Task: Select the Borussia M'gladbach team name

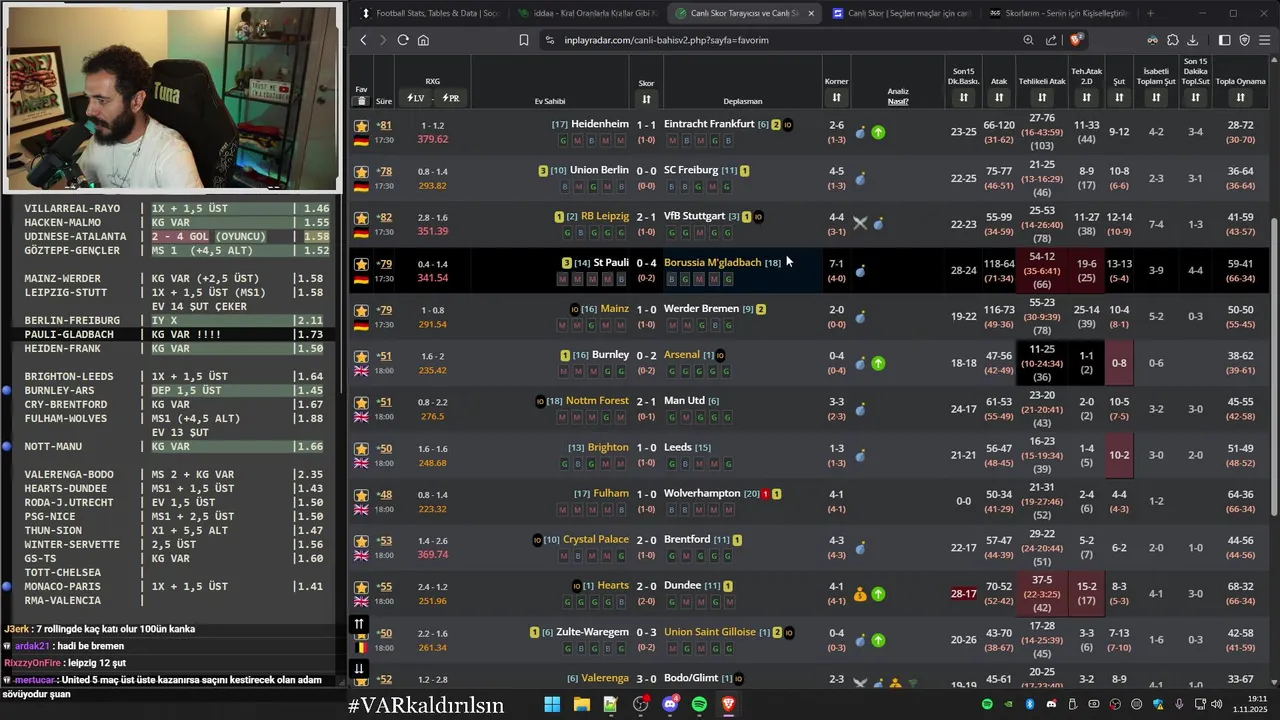Action: coord(712,262)
